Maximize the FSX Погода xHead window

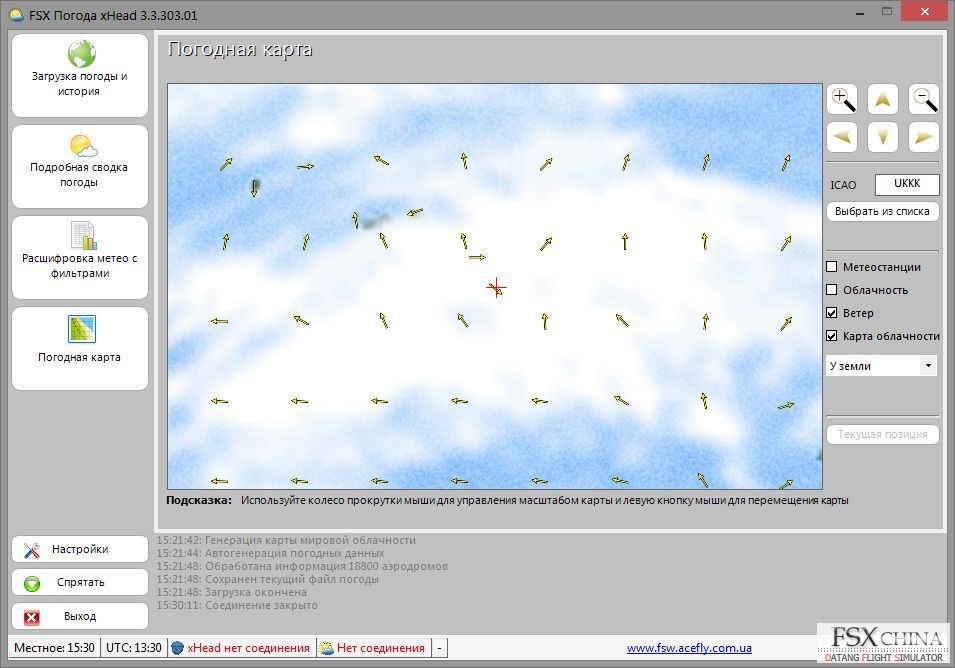887,12
